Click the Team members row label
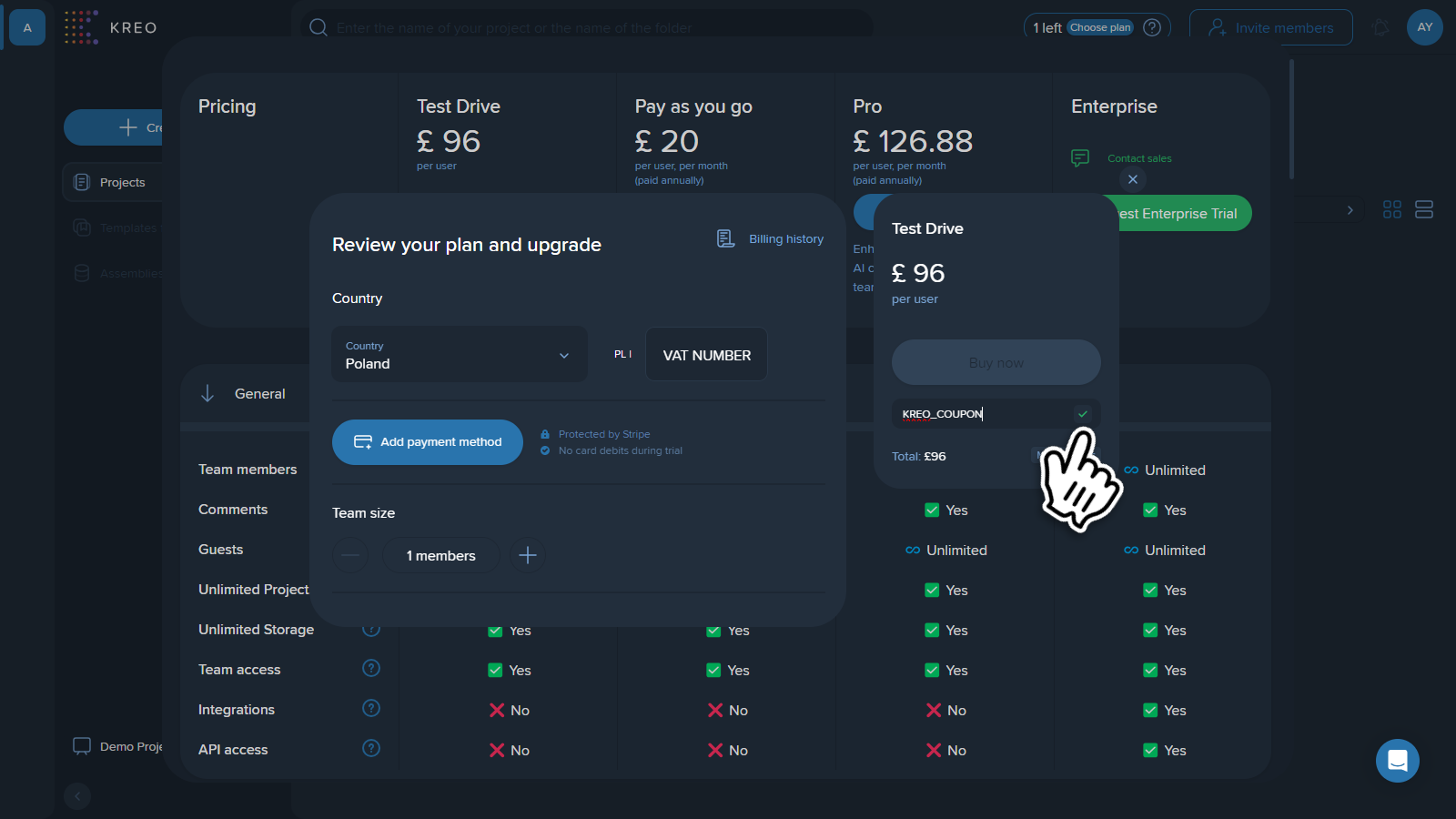 click(248, 470)
